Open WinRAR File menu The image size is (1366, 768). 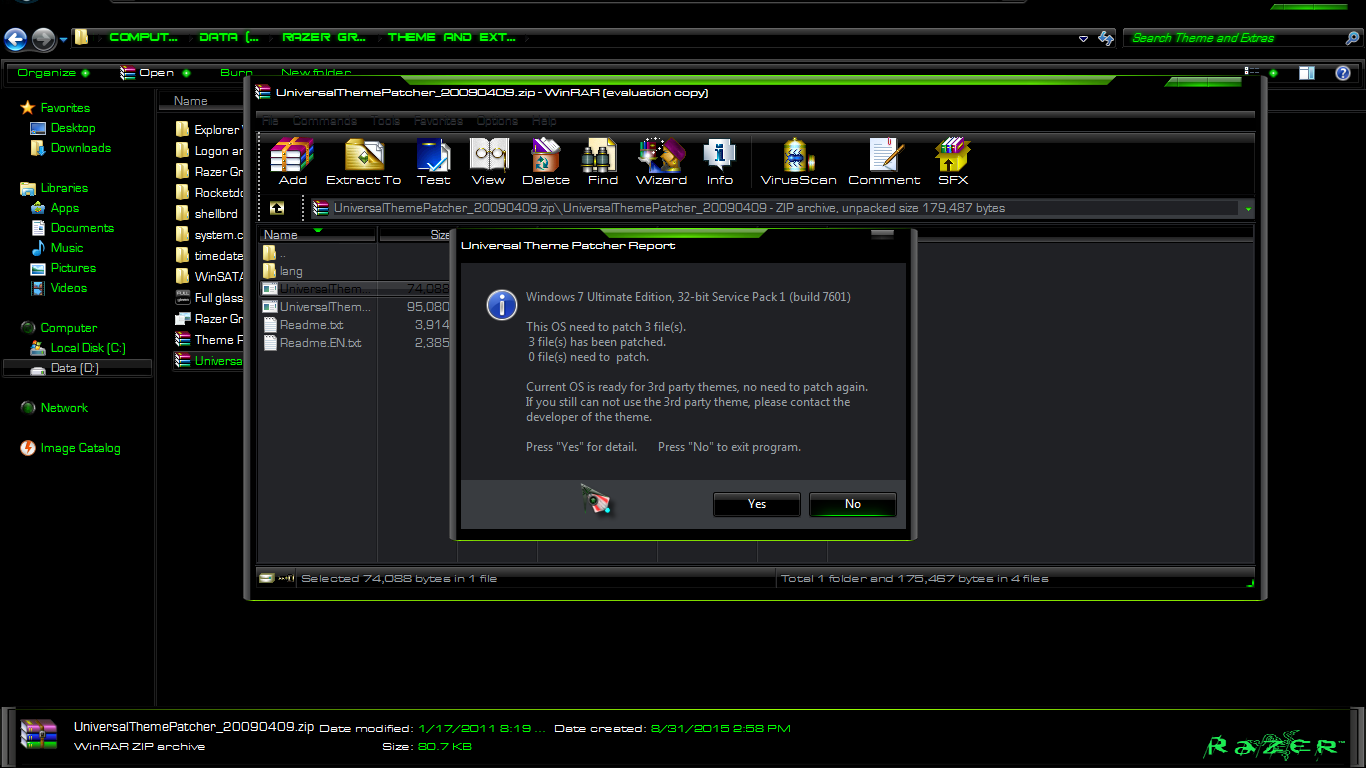(270, 121)
